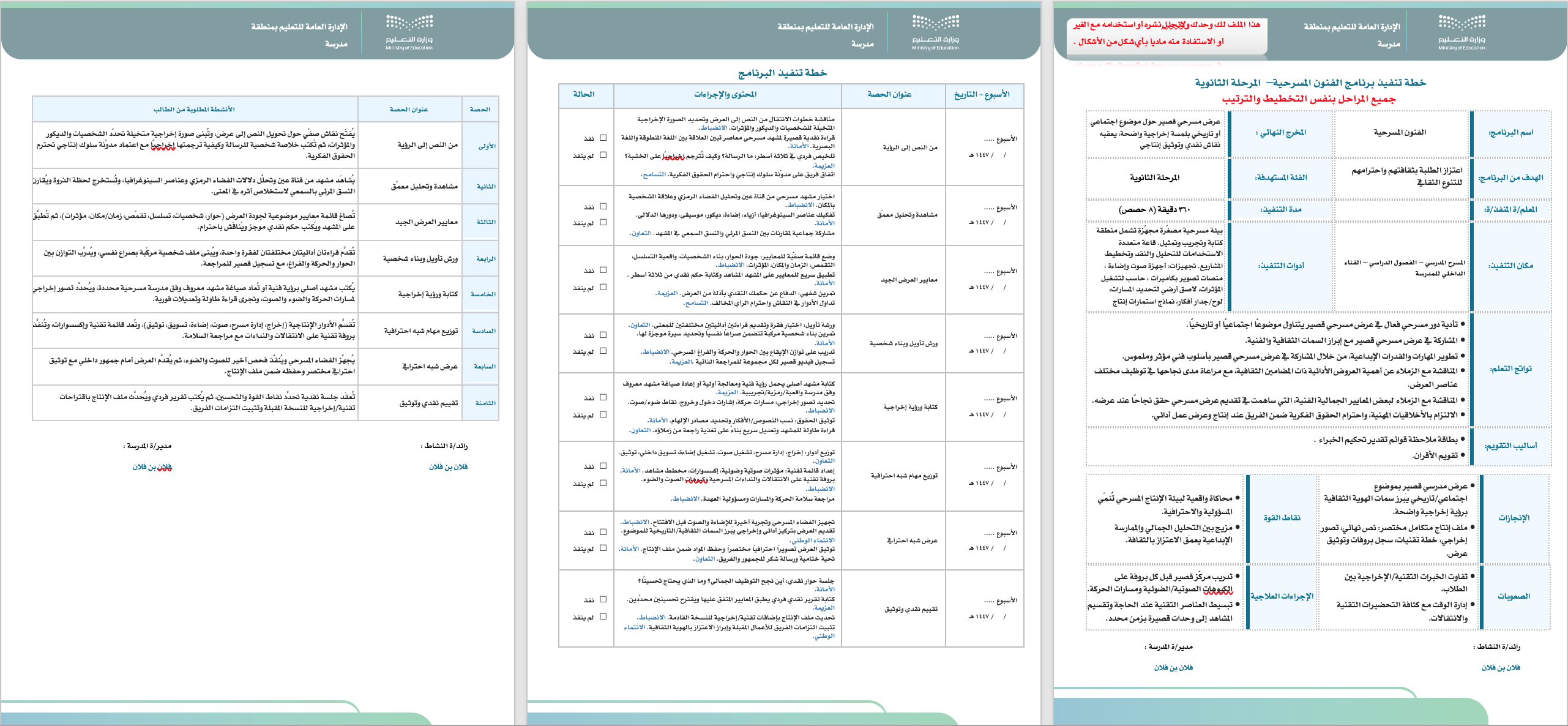Screen dimensions: 1568x726
Task: Tick 'لم ينفذ' checkbox for 'ورش تأويل وبناء شخصية' row
Action: (x=603, y=351)
